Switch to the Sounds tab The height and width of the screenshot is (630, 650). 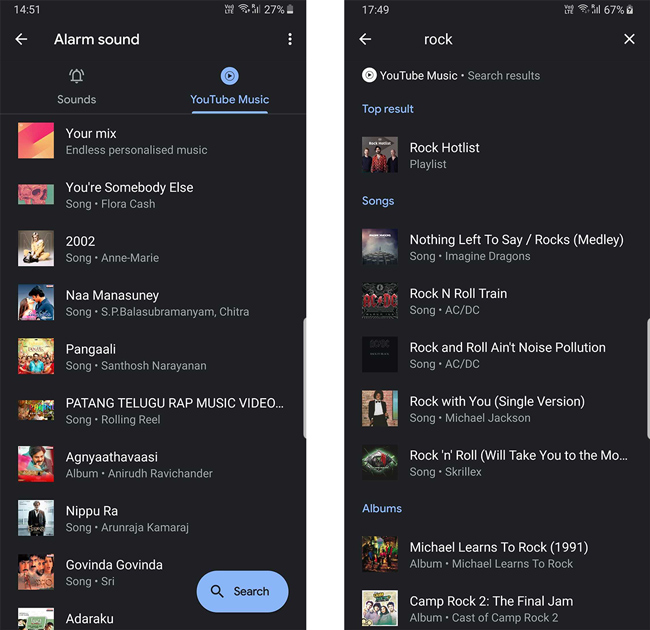pyautogui.click(x=77, y=88)
